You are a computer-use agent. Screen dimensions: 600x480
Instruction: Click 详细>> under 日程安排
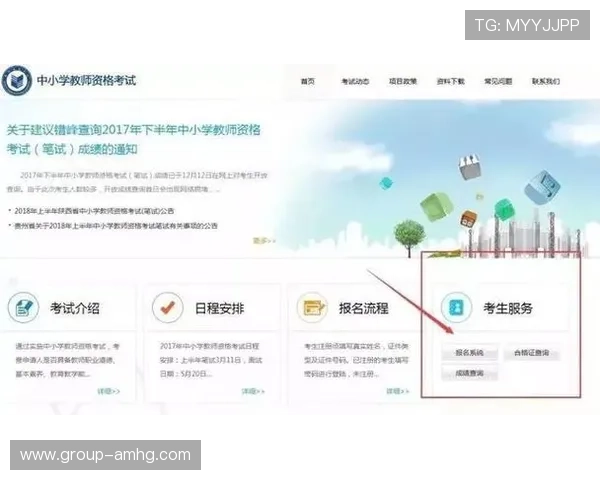(253, 391)
